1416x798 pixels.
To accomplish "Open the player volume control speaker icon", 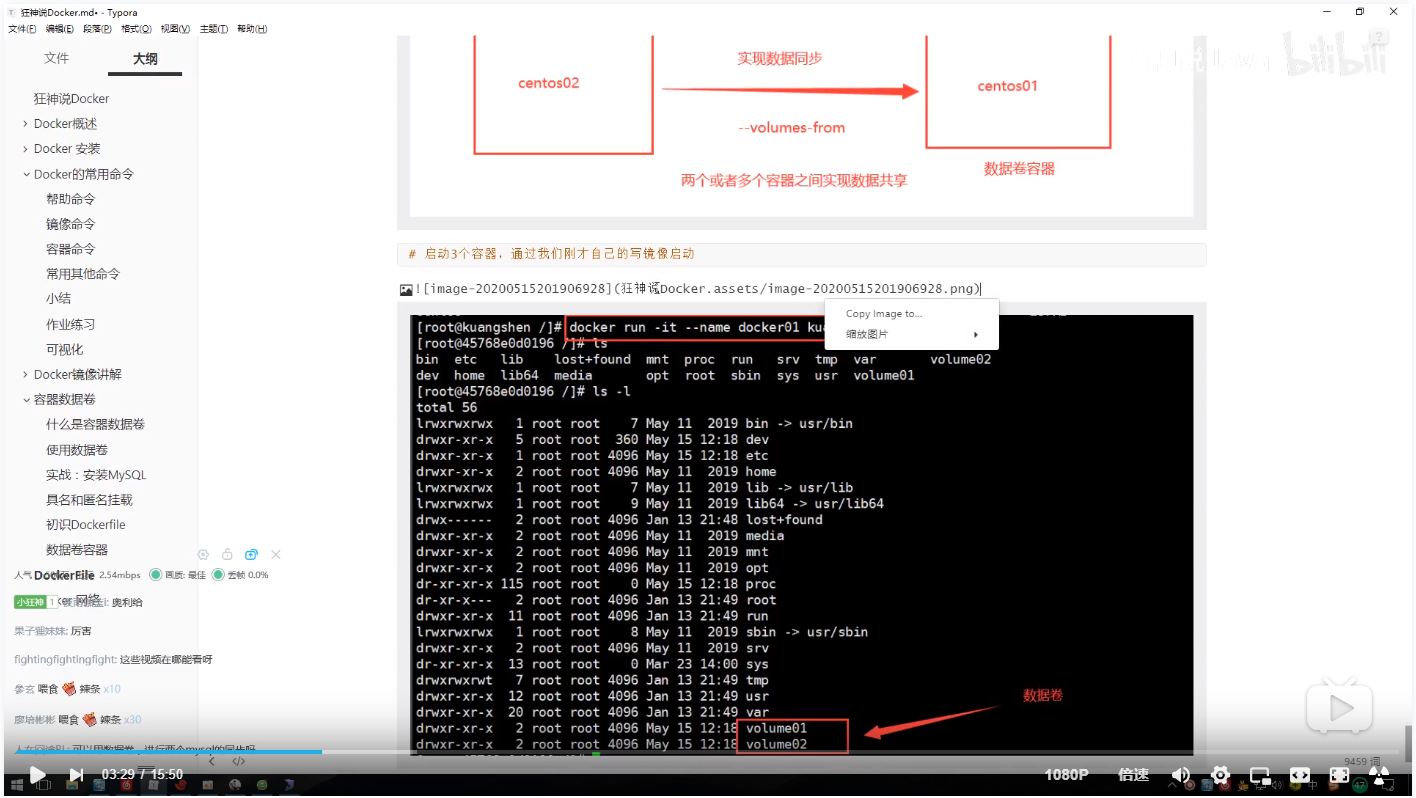I will 1181,775.
